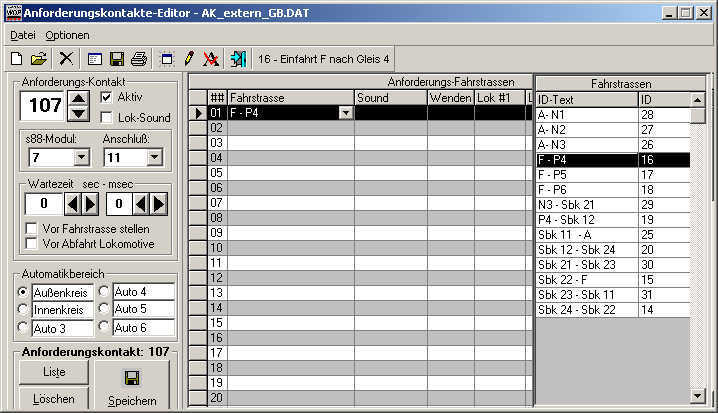Click the Anforderungs-Kontakt number field 107

[x=44, y=106]
